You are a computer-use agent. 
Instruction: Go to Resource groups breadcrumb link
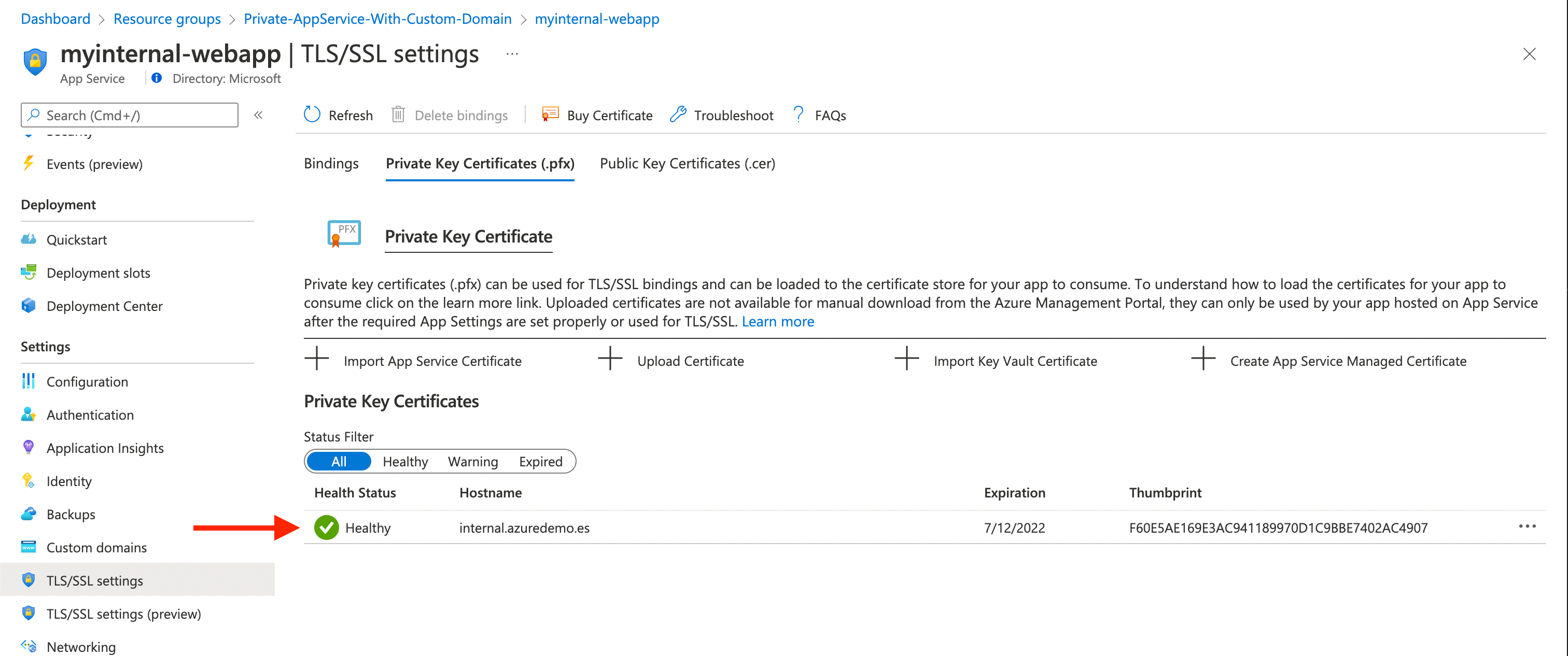pos(167,18)
